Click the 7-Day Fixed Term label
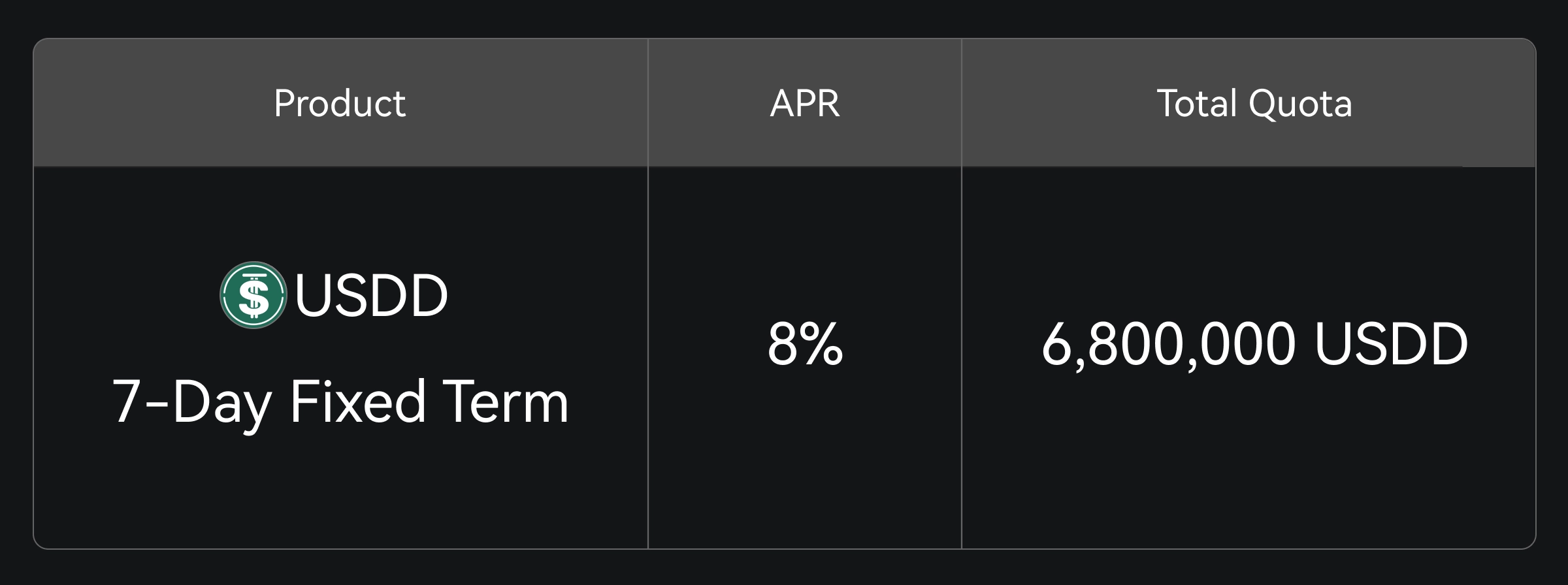This screenshot has height=585, width=1568. pyautogui.click(x=340, y=402)
